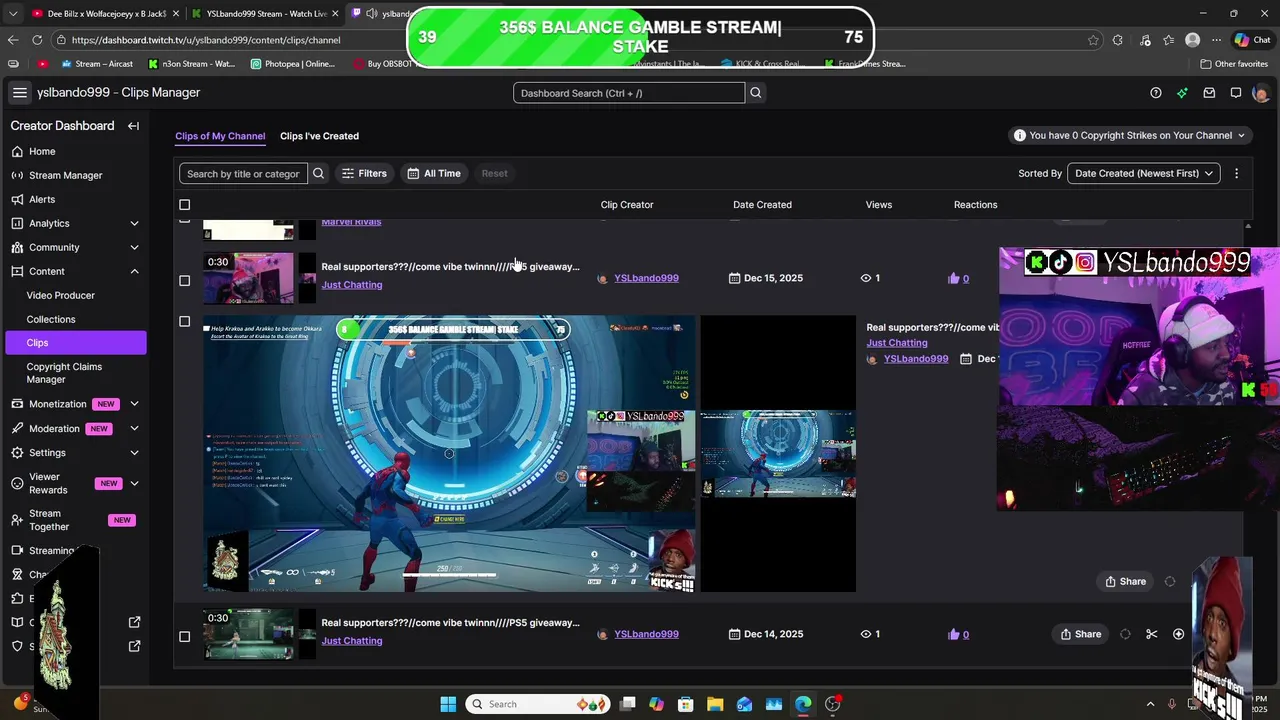Open the Help question mark icon
The width and height of the screenshot is (1280, 720).
click(x=1156, y=93)
